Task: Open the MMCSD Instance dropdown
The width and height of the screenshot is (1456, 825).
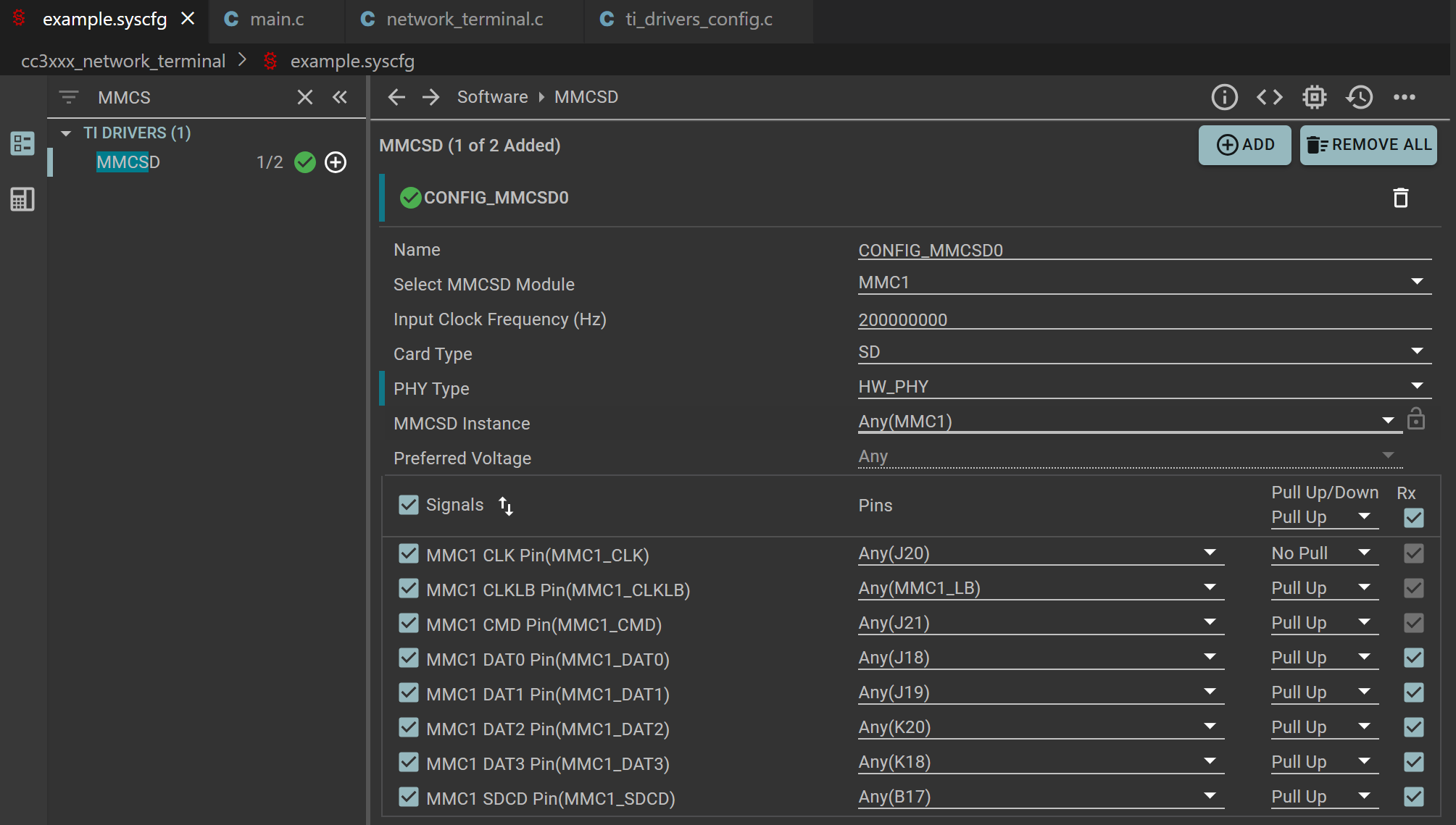Action: (x=1129, y=422)
